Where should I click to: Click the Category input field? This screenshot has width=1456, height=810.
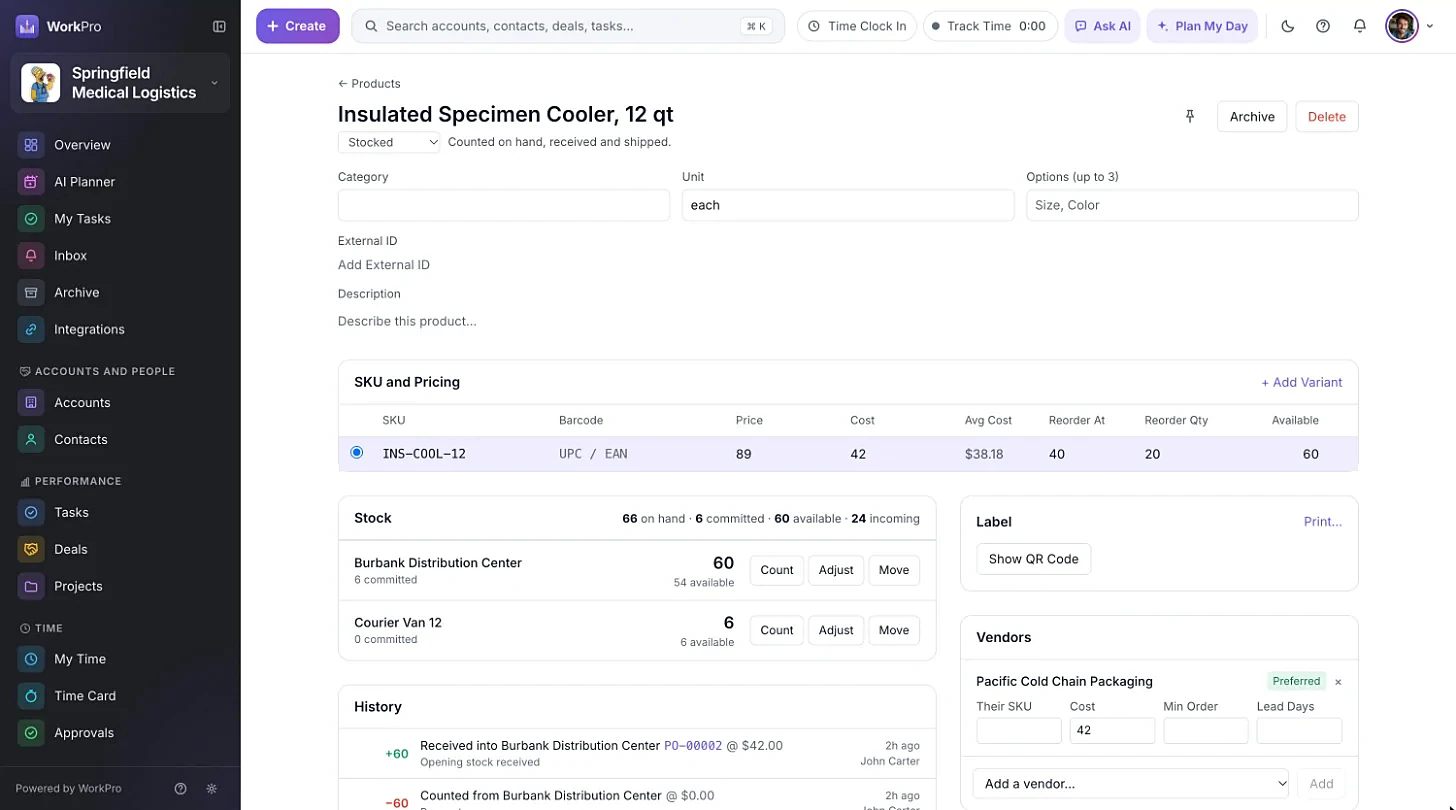point(504,205)
